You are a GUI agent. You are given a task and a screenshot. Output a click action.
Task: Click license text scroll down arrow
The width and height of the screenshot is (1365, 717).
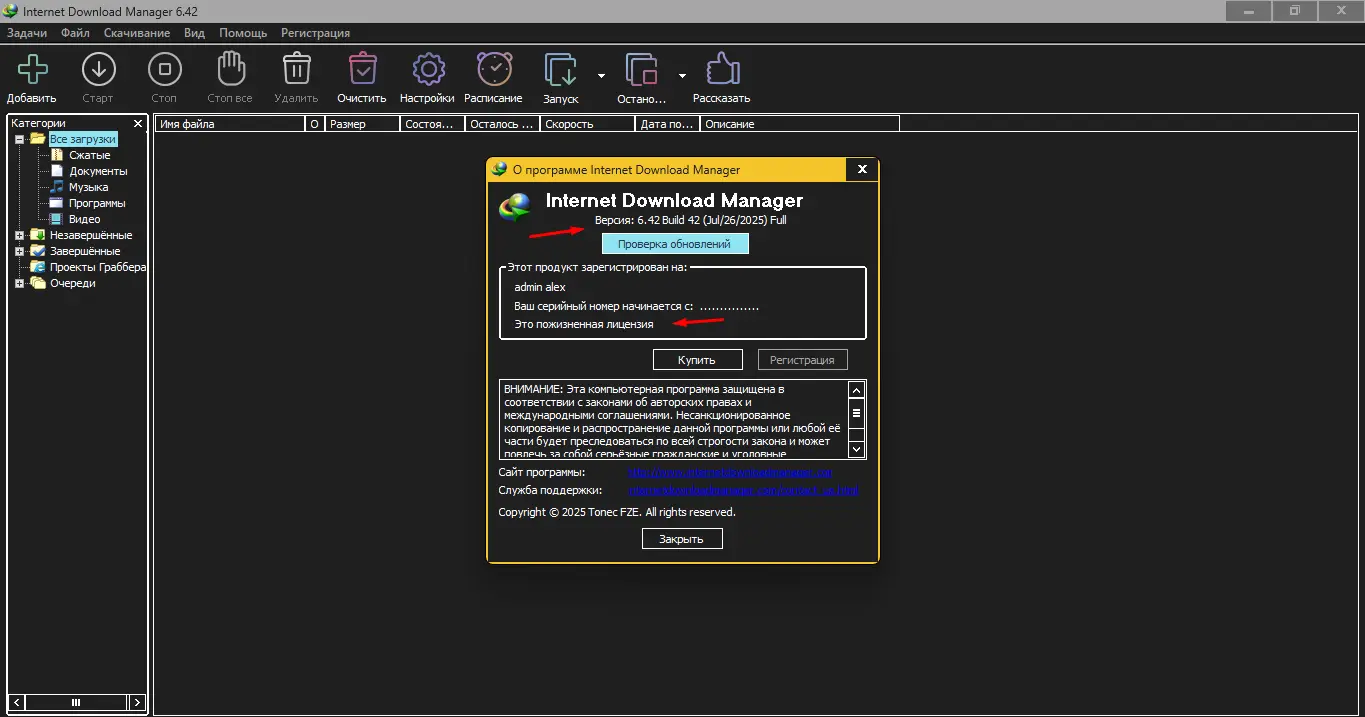[x=856, y=449]
